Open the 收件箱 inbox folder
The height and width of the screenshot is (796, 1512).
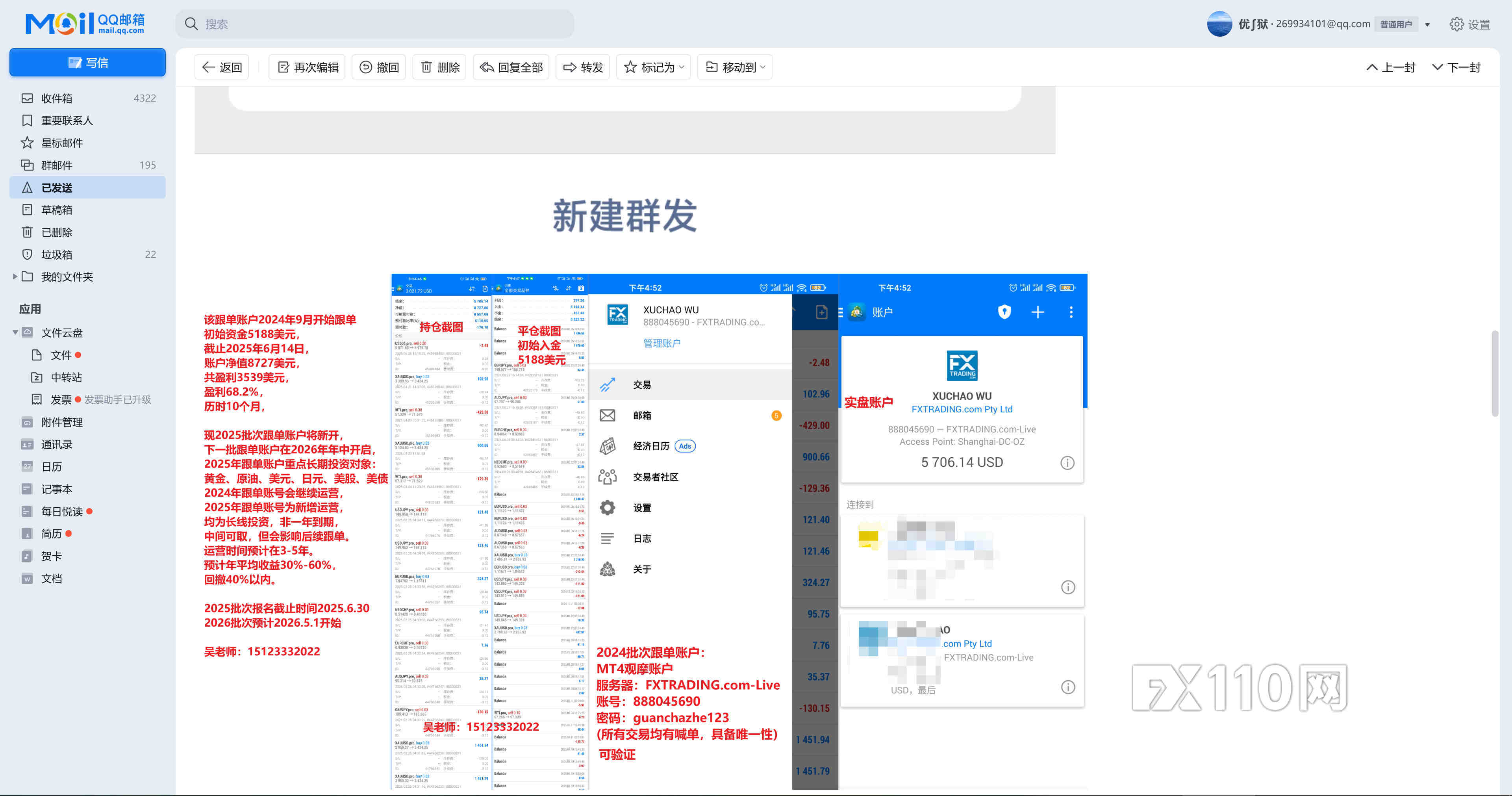(87, 98)
